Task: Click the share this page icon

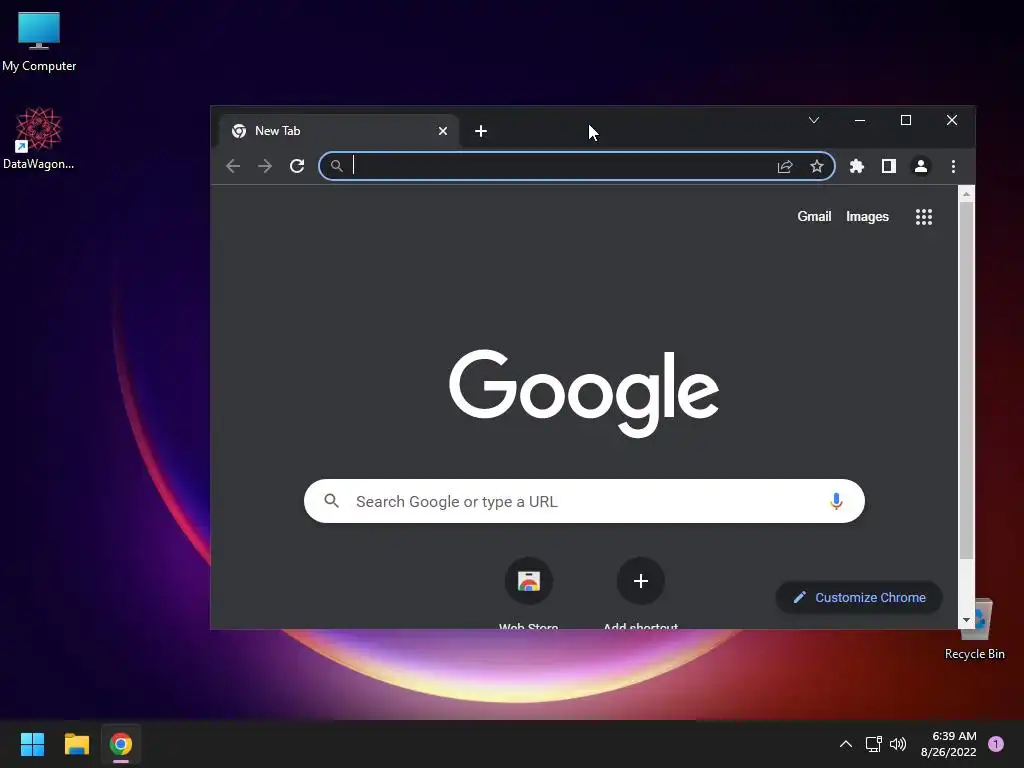Action: pos(785,167)
